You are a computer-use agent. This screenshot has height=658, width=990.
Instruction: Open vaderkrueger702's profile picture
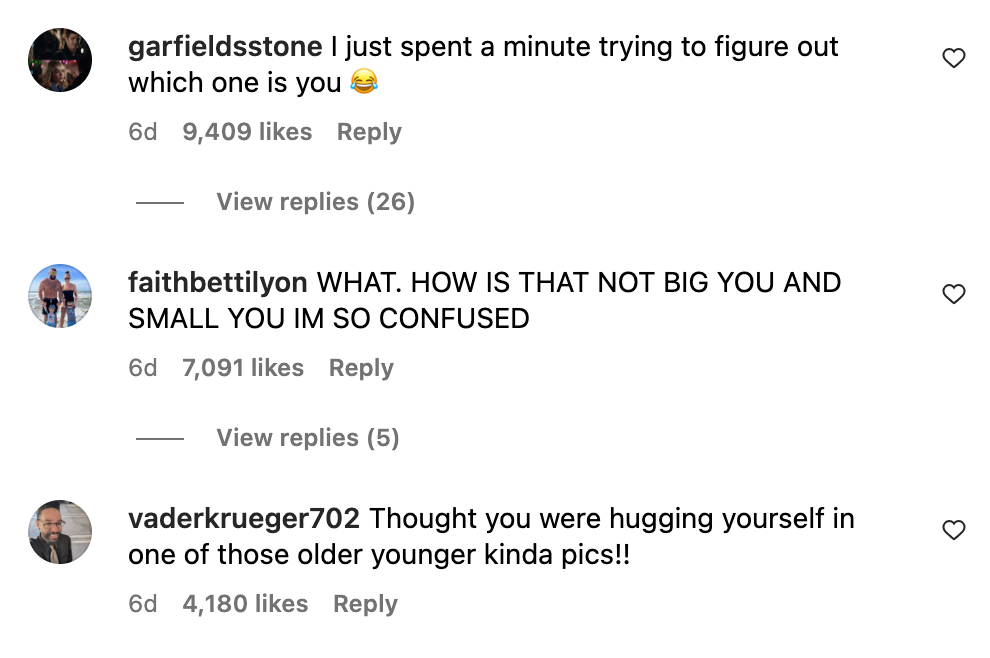pos(60,533)
